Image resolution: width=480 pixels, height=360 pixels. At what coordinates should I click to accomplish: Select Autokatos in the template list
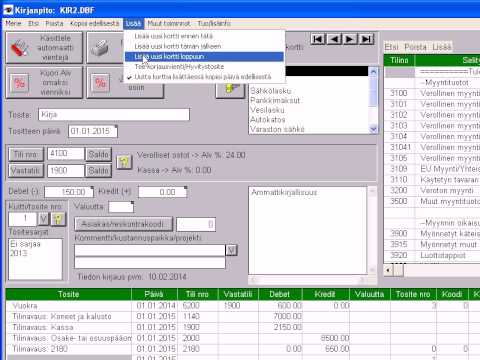[x=309, y=120]
